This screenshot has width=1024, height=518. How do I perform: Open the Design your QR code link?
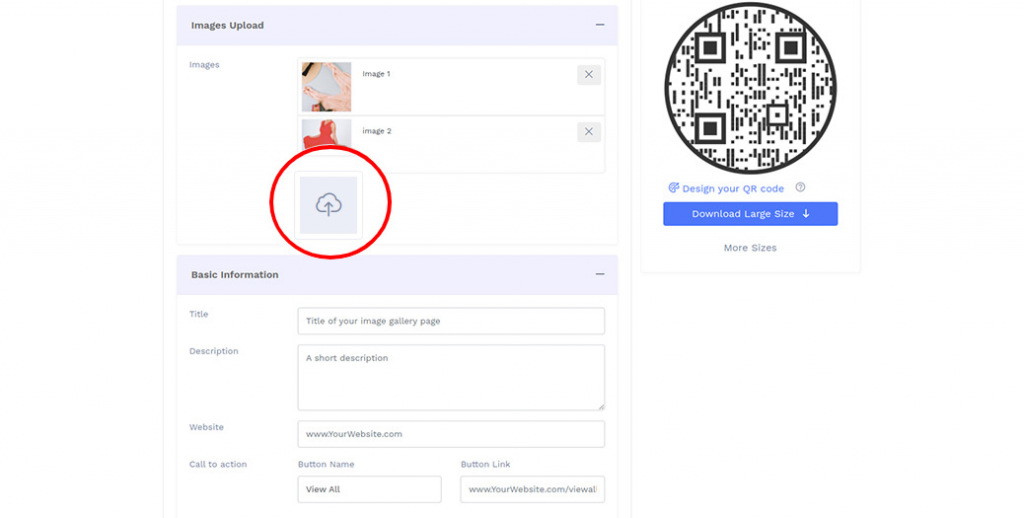pos(733,188)
